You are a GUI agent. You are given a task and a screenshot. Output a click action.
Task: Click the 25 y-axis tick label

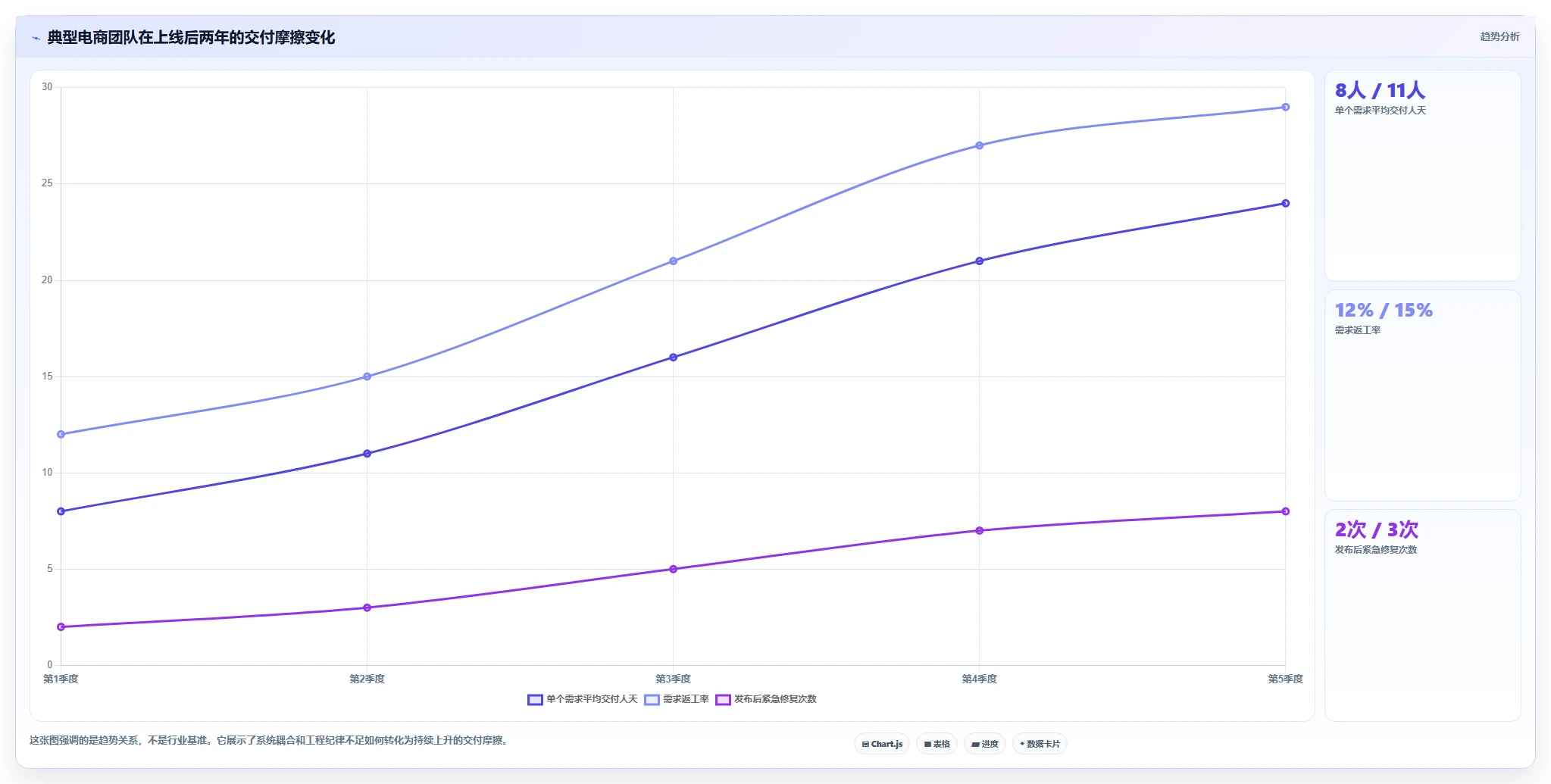click(47, 183)
